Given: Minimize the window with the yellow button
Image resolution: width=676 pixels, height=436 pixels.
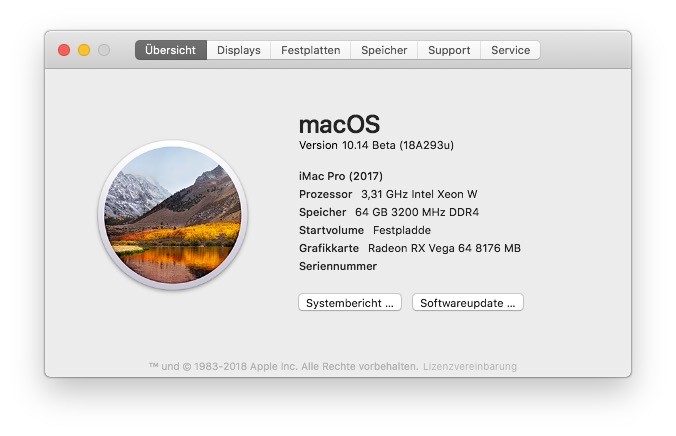Looking at the screenshot, I should click(84, 50).
